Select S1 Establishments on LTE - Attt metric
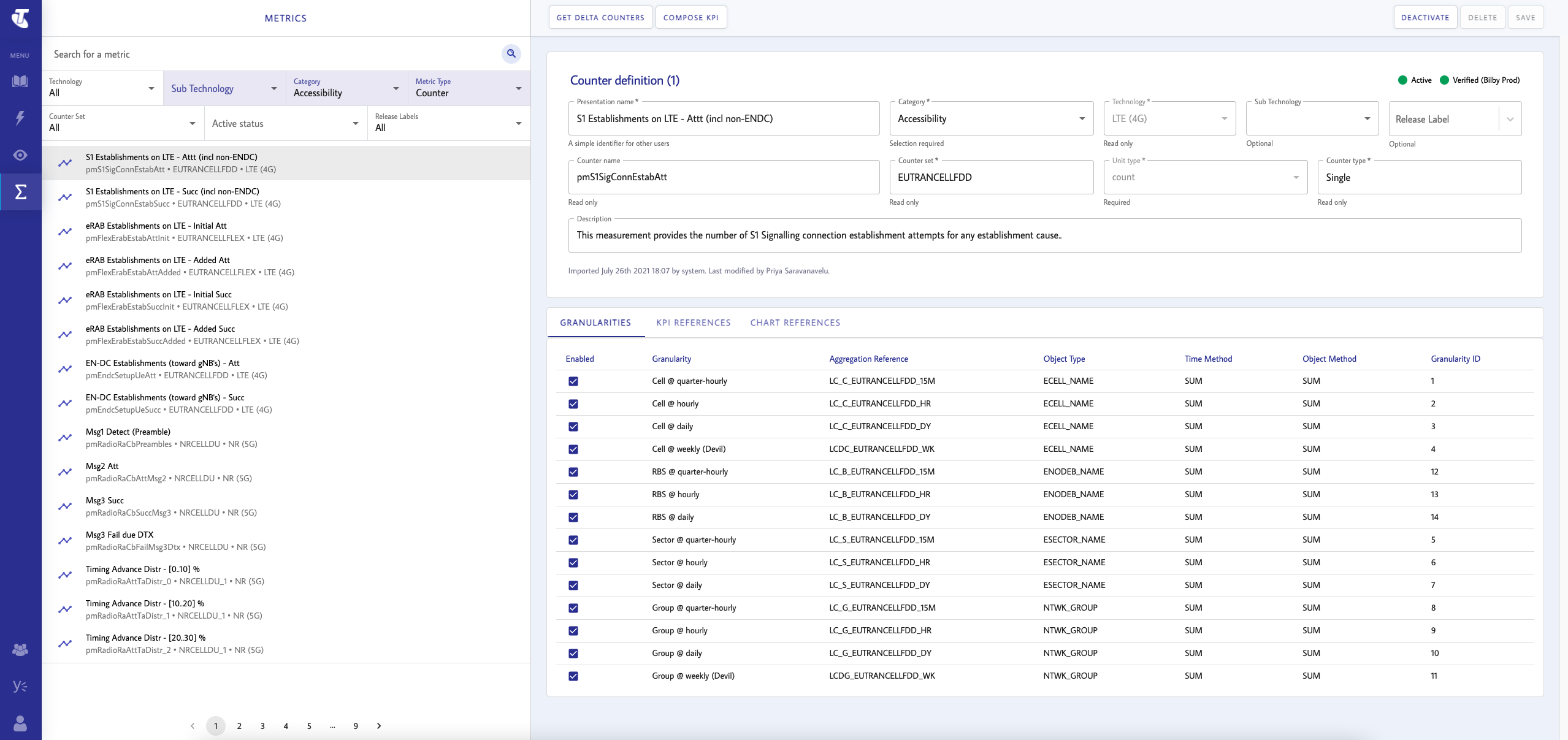 click(x=286, y=163)
